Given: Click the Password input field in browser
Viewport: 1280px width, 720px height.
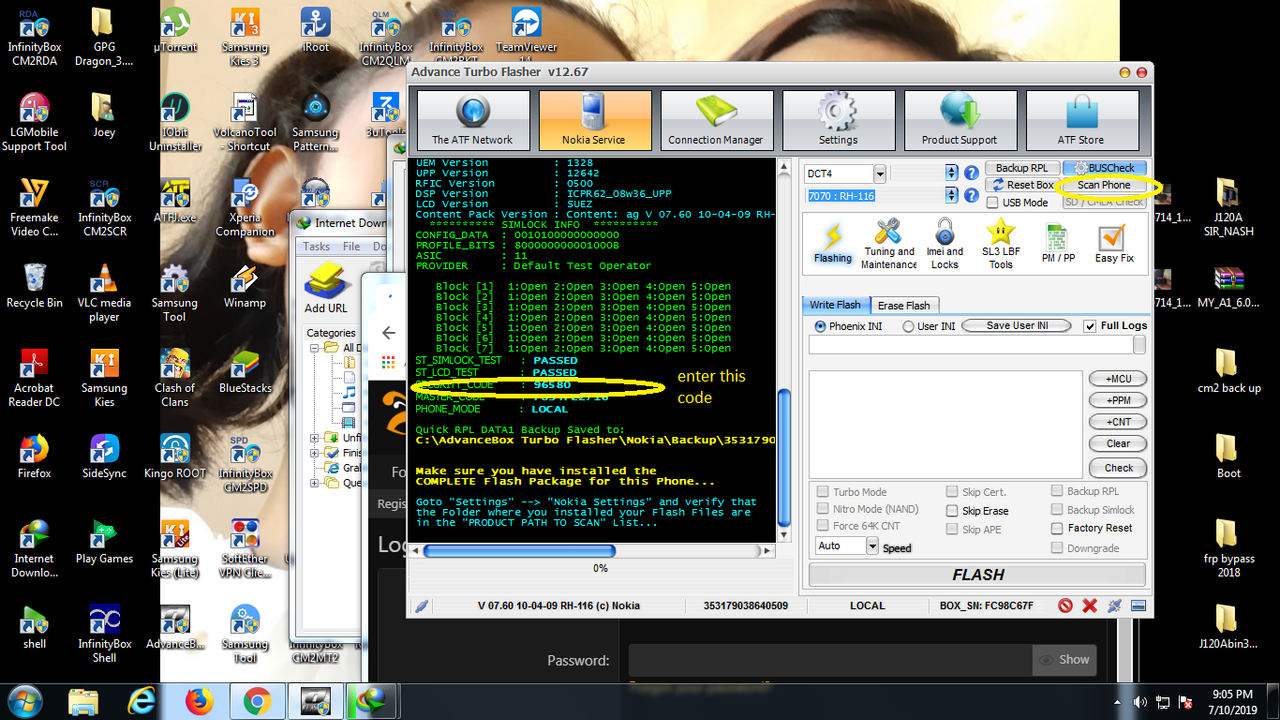Looking at the screenshot, I should pyautogui.click(x=830, y=660).
